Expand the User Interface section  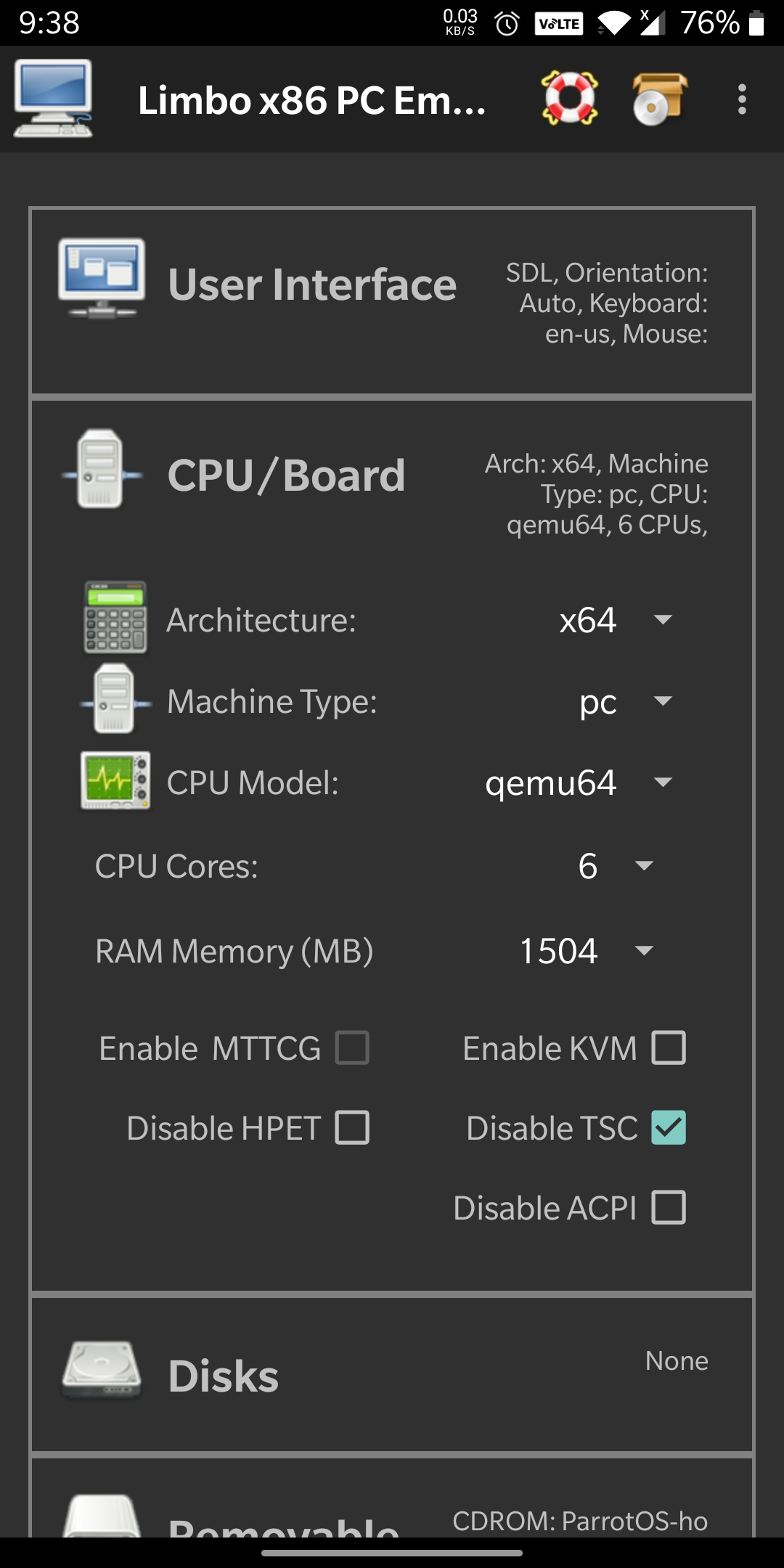click(x=312, y=285)
